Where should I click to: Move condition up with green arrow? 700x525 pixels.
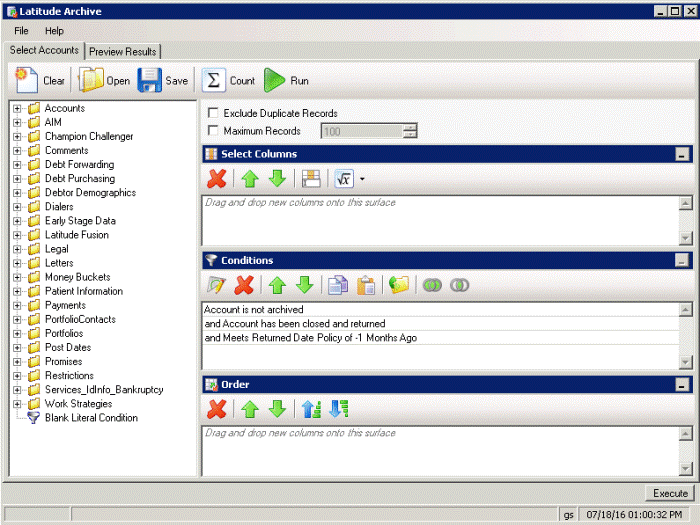point(277,285)
